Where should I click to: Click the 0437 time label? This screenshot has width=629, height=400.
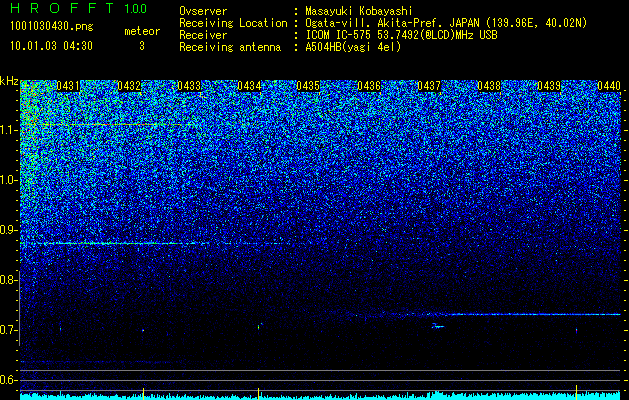[x=429, y=86]
